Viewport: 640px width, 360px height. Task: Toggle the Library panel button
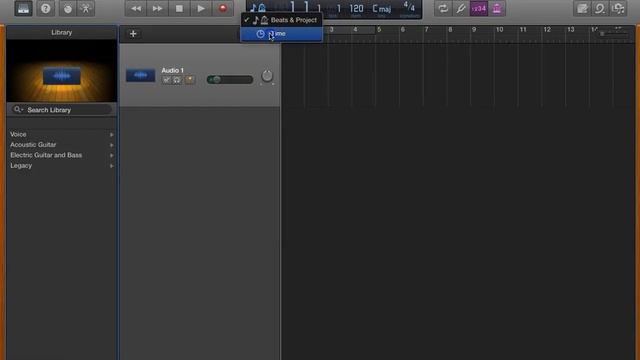[x=23, y=9]
